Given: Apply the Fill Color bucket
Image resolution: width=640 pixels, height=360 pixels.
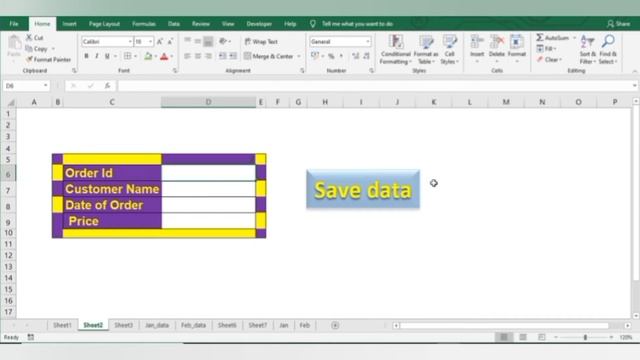Looking at the screenshot, I should click(x=148, y=56).
